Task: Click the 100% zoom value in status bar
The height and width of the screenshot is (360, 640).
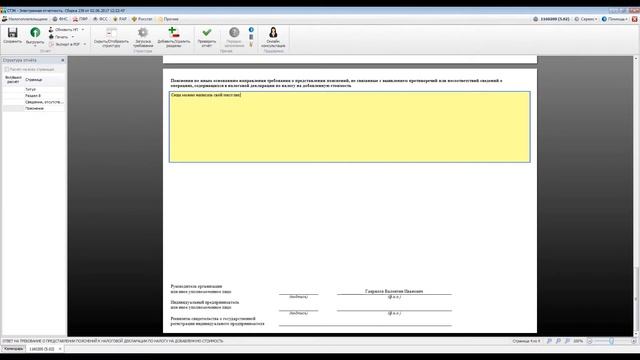Action: tap(578, 341)
